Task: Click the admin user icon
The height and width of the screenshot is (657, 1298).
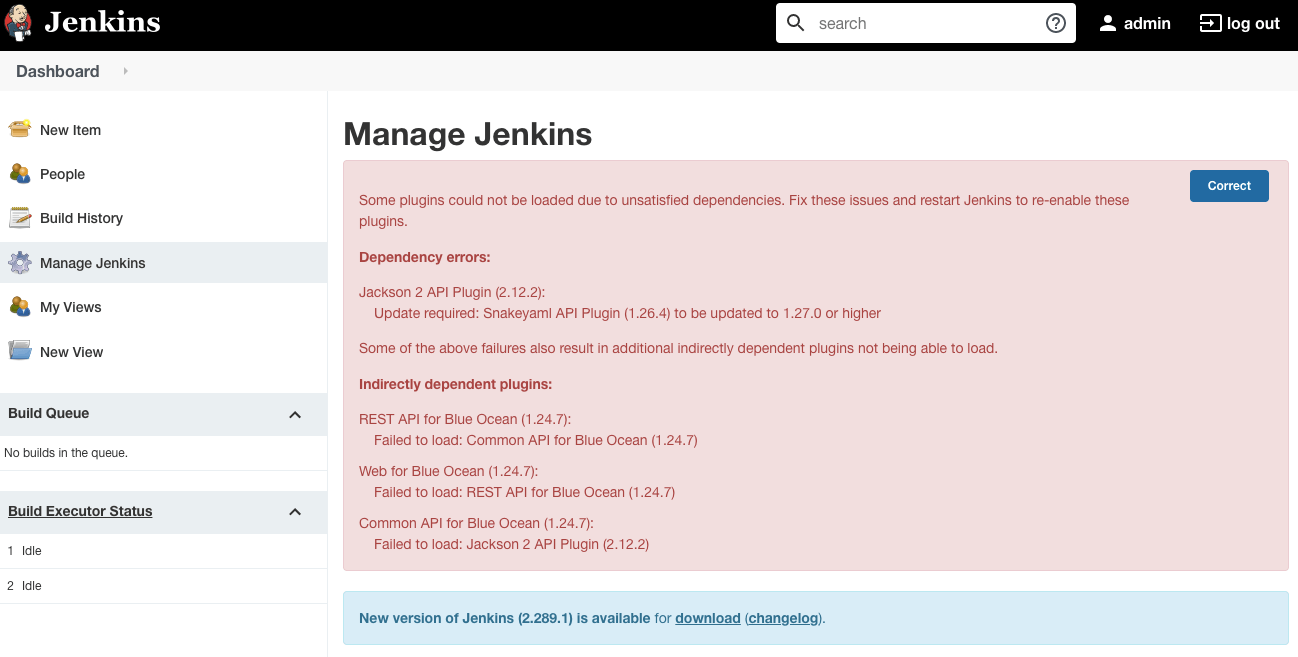Action: tap(1108, 23)
